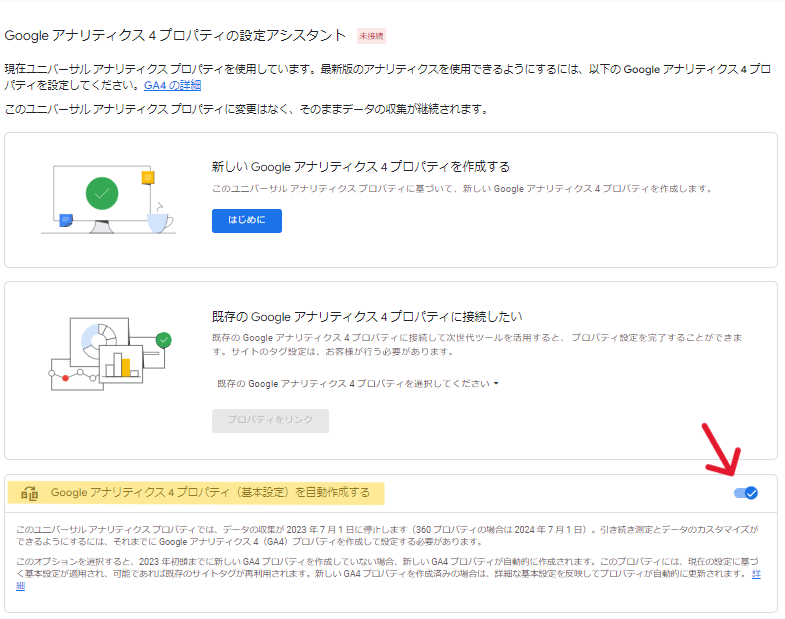Click the monitor with checkmark illustration
This screenshot has height=619, width=785.
108,199
